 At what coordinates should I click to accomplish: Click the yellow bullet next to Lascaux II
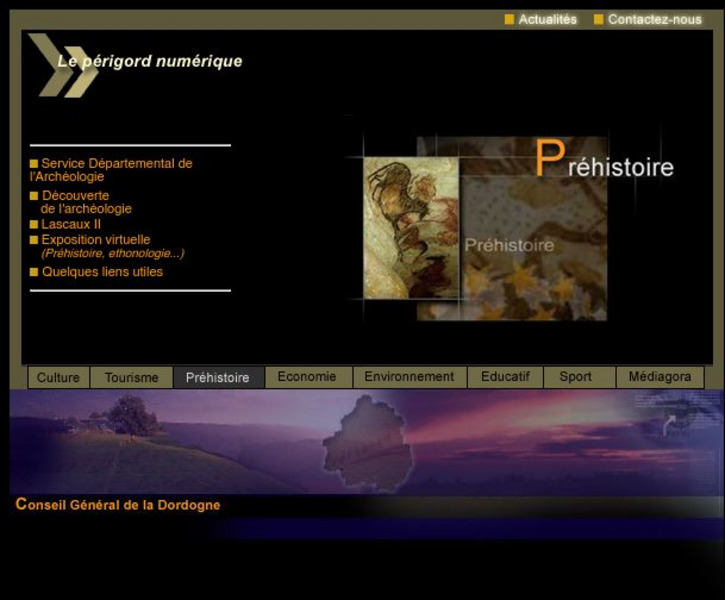[34, 224]
